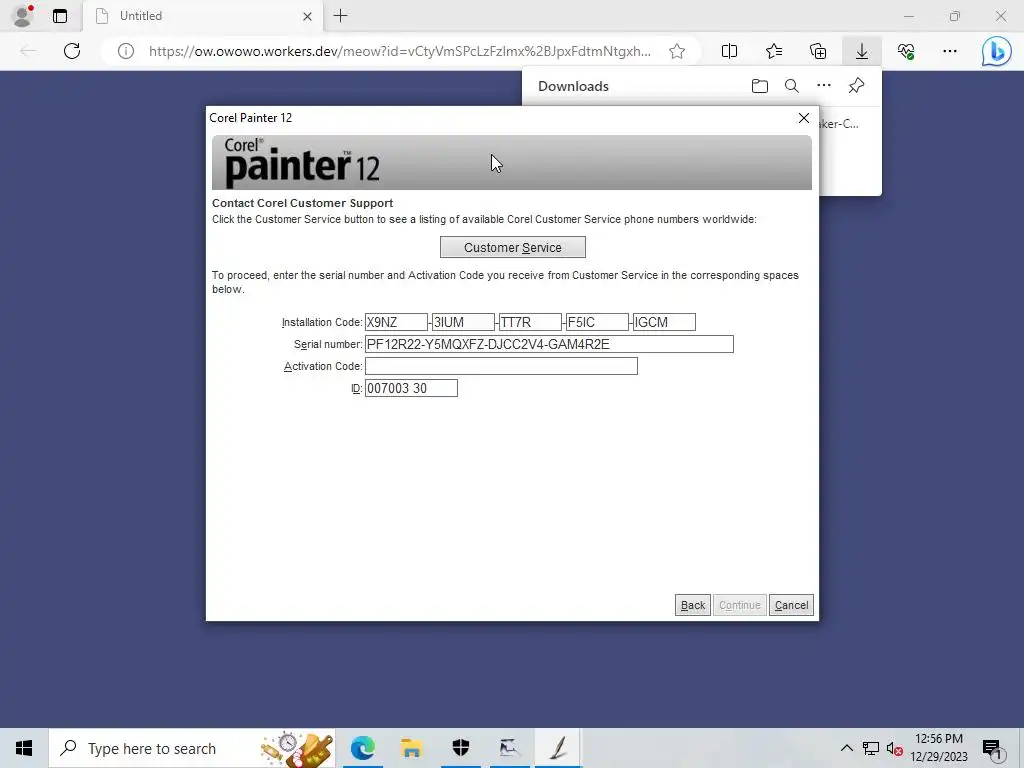View site information icon in address bar

(x=125, y=51)
